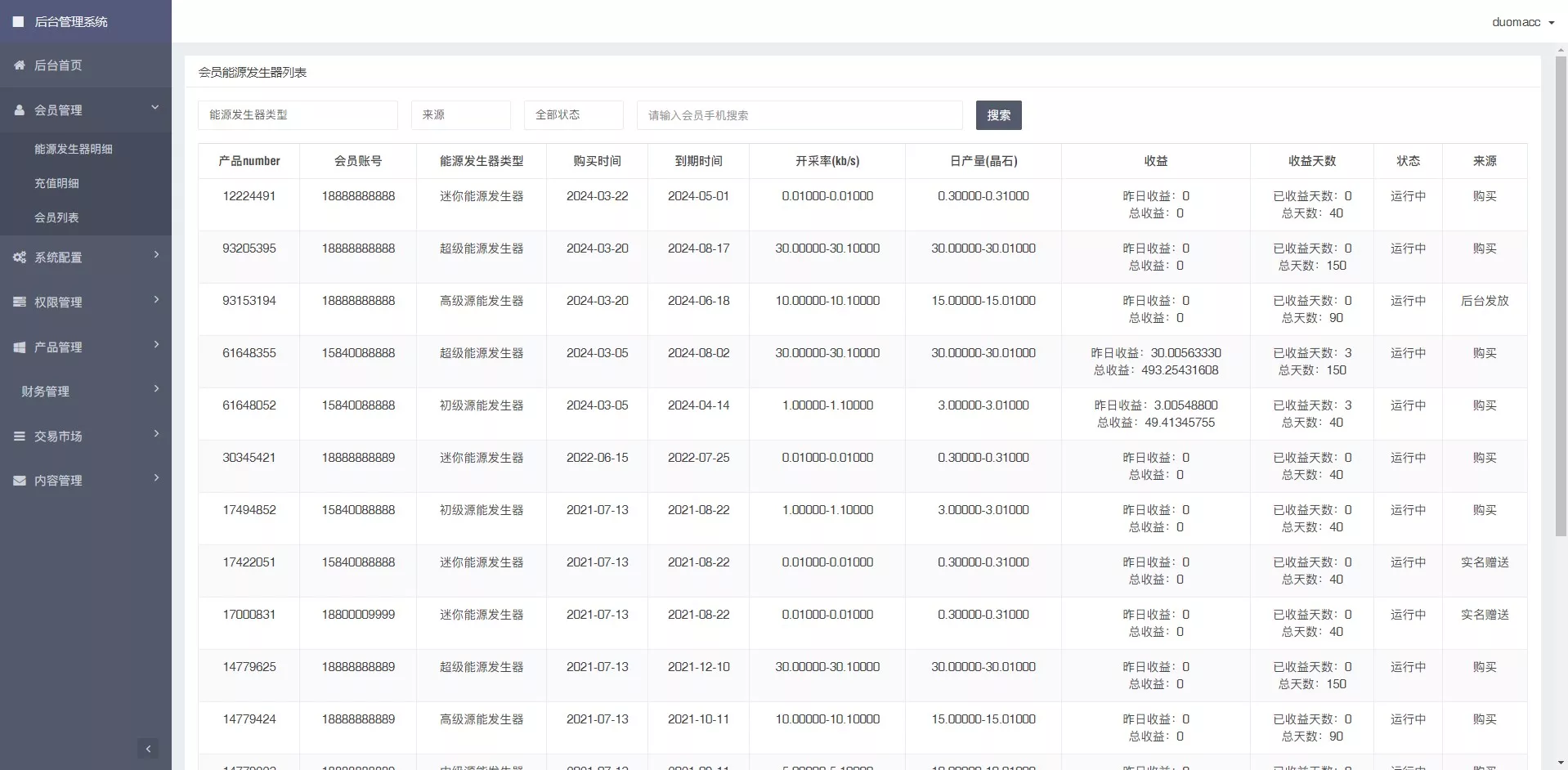Viewport: 1568px width, 770px height.
Task: Open 能源发生器明细 submenu item
Action: (x=74, y=149)
